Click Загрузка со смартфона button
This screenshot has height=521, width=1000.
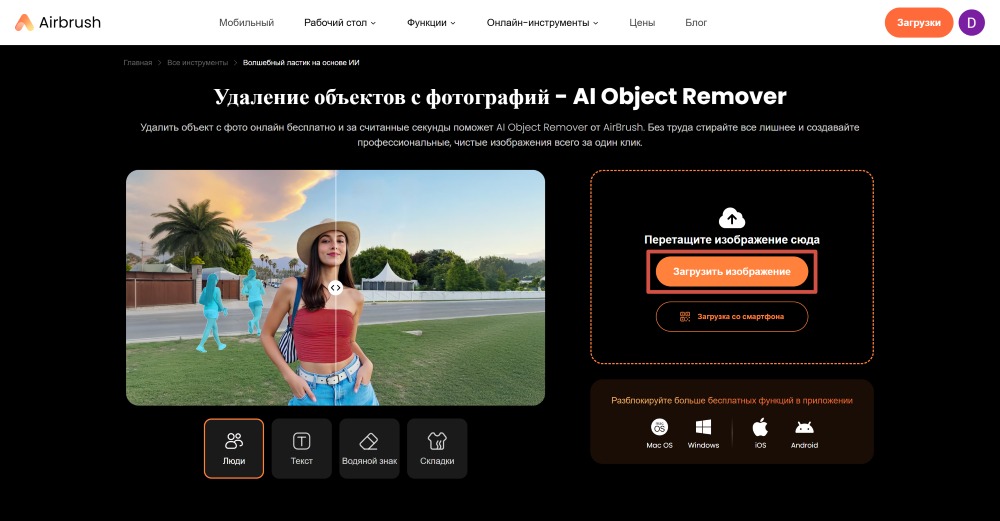(x=732, y=316)
